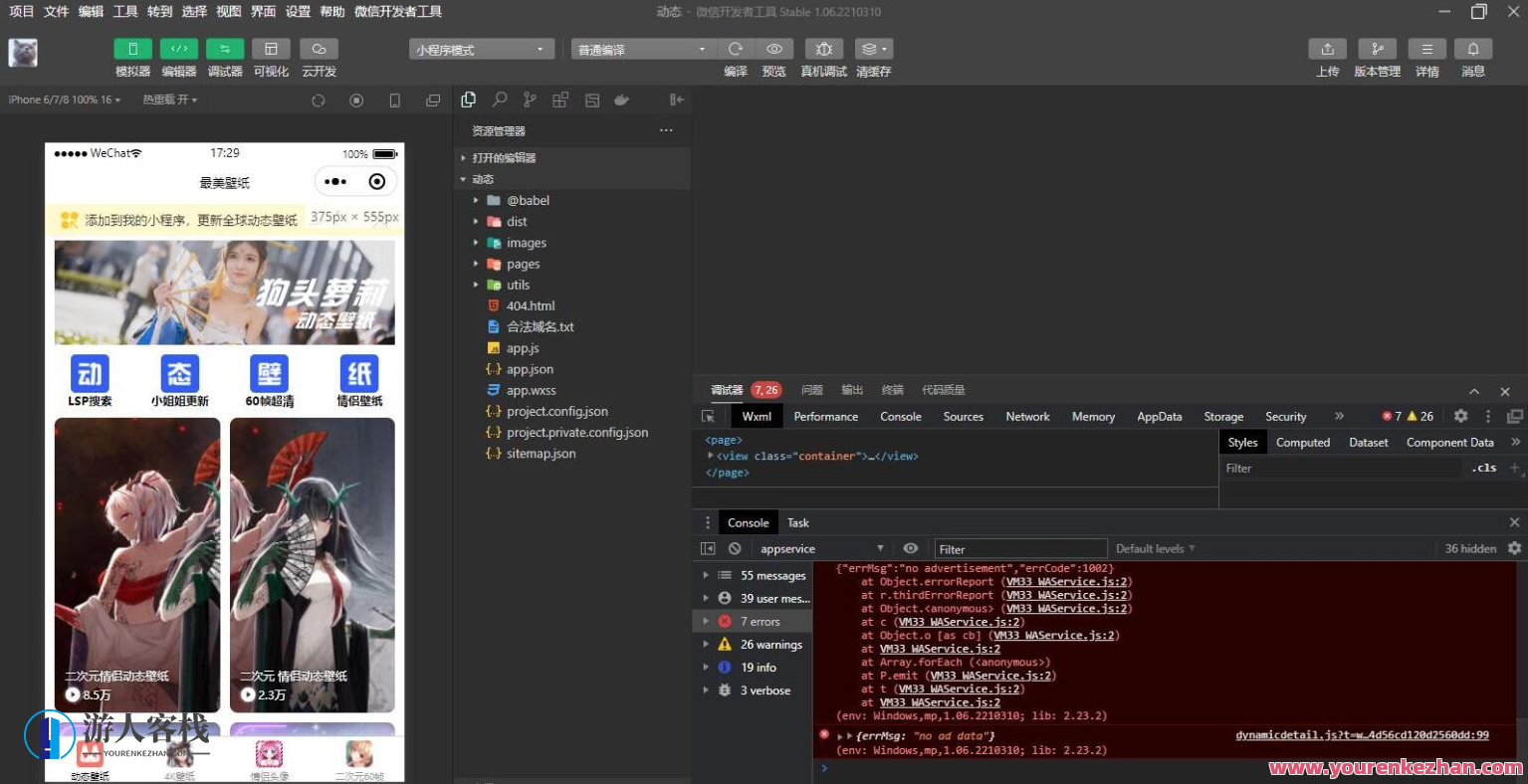Expand the pages folder

point(572,264)
